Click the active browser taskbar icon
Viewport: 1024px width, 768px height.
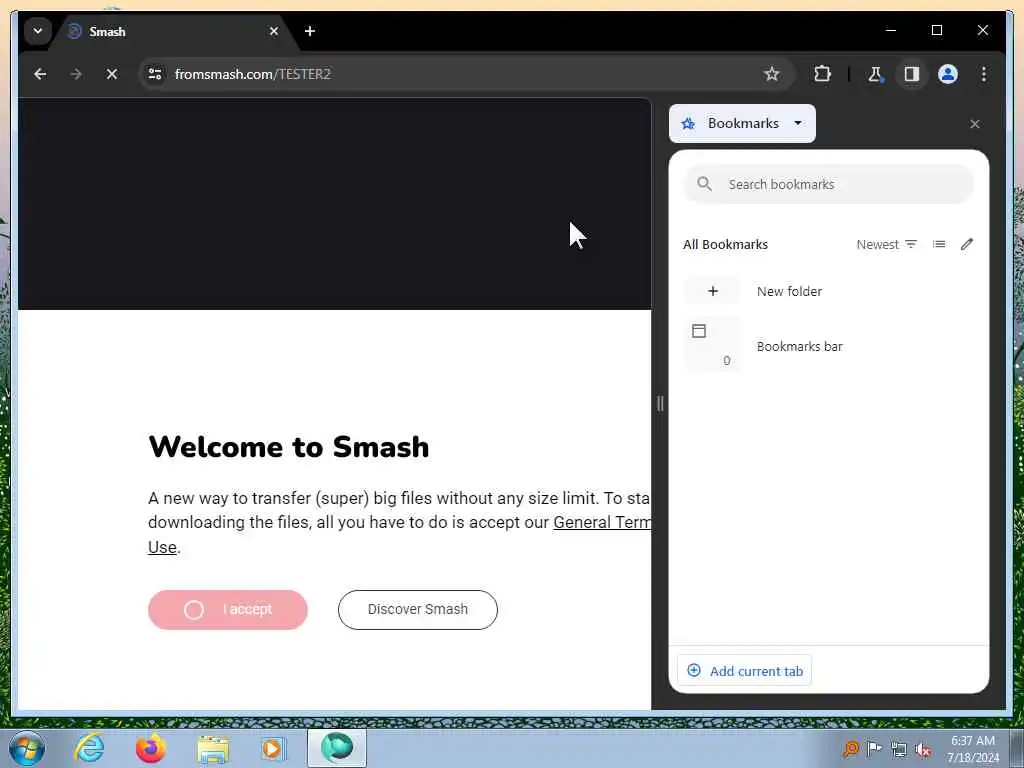pyautogui.click(x=337, y=748)
